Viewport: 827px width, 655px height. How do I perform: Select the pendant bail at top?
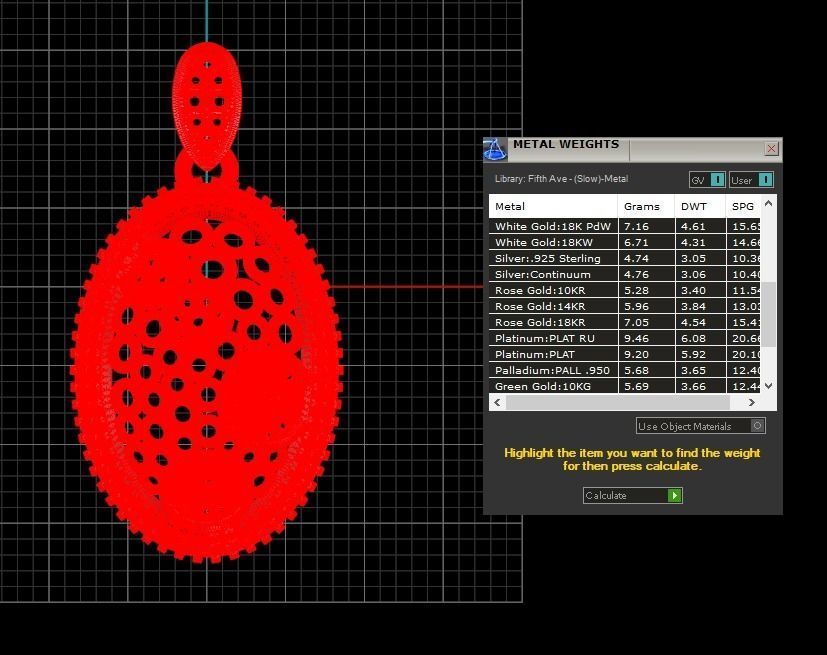[x=207, y=105]
